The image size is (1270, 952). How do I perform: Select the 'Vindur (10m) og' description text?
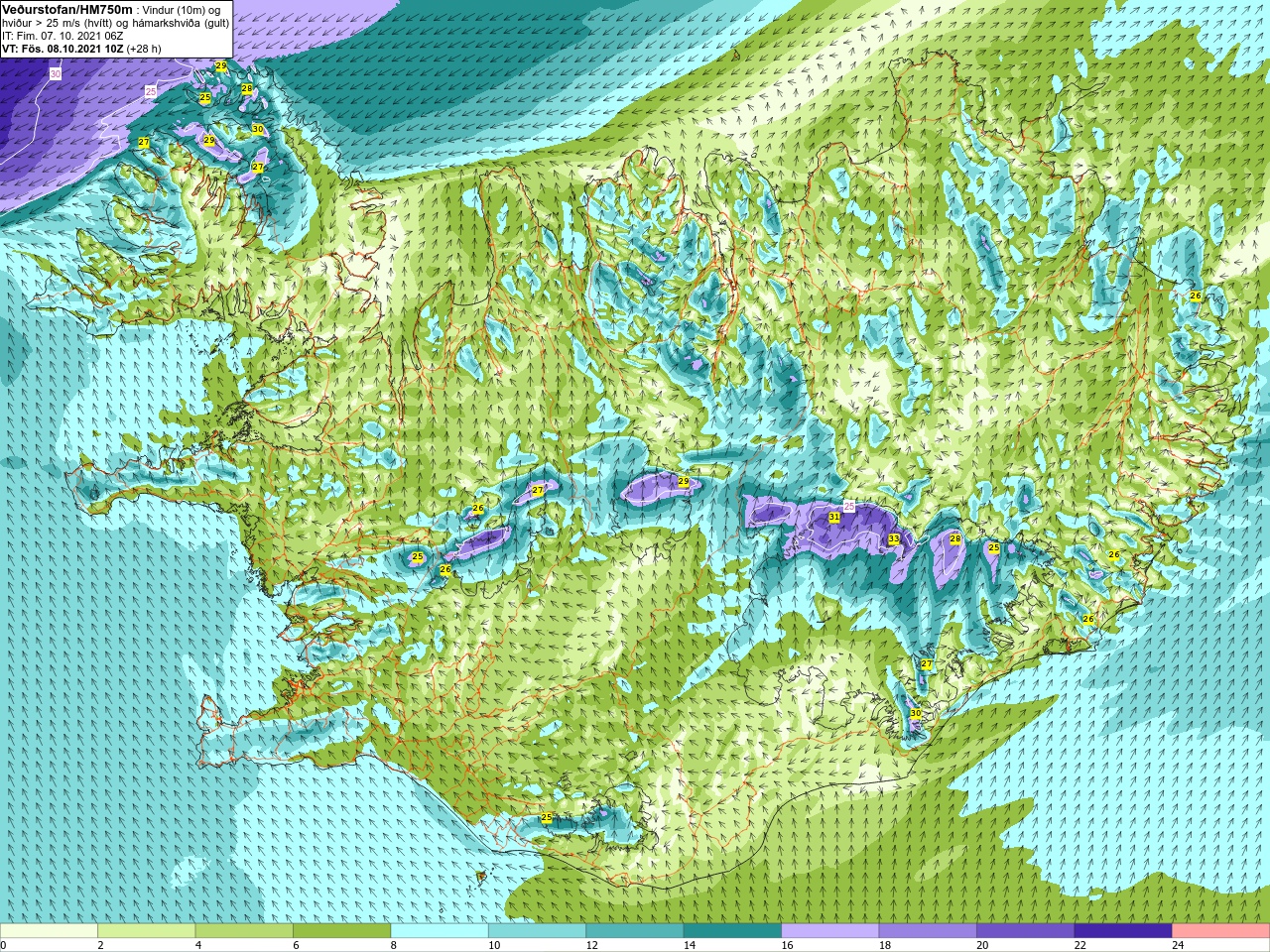tap(182, 10)
